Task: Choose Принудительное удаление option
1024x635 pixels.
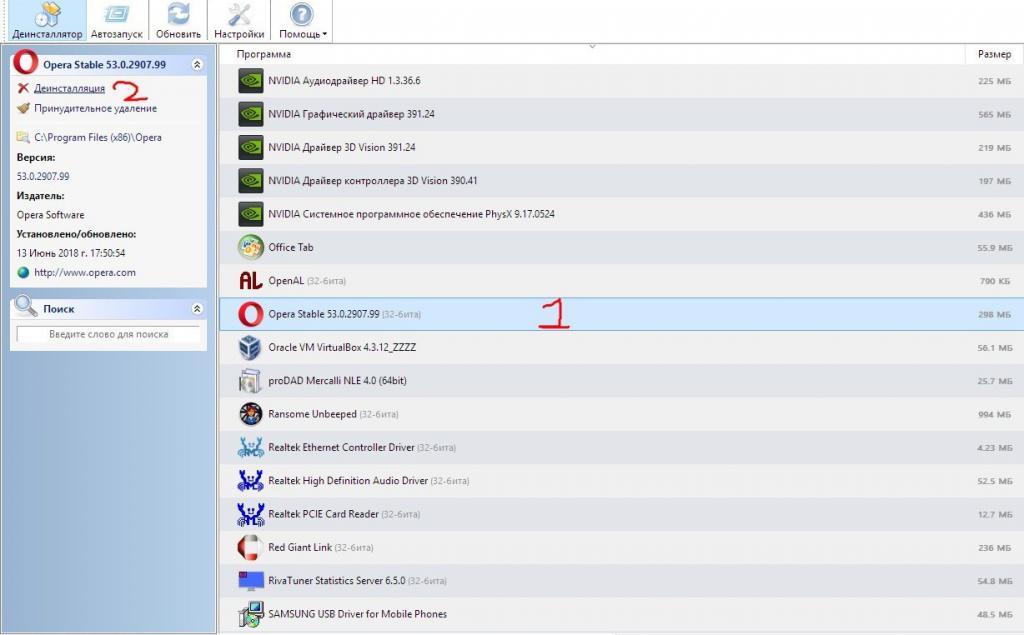Action: [x=95, y=108]
